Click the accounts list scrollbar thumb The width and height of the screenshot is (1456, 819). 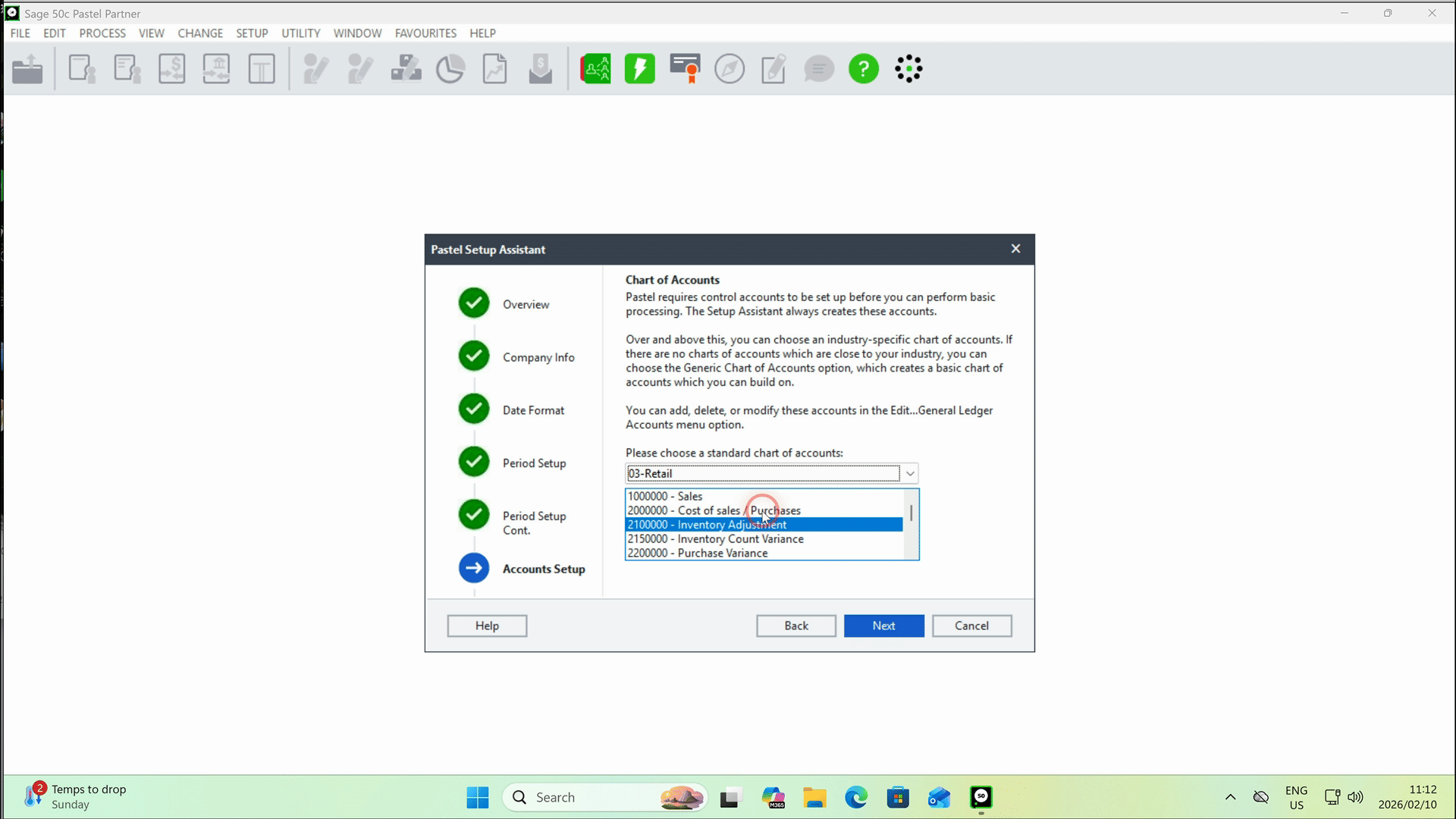click(911, 513)
